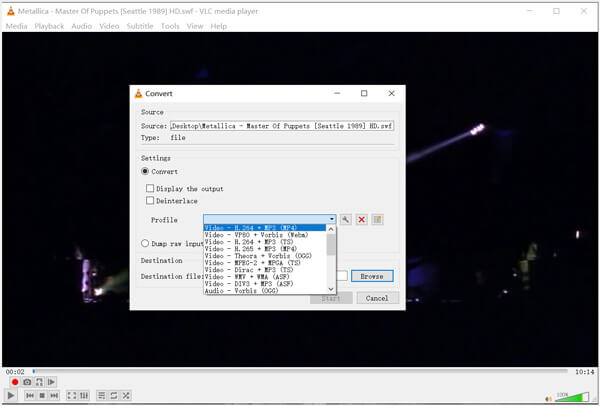Viewport: 600px width, 406px height.
Task: Skip to the previous media item
Action: [x=30, y=395]
